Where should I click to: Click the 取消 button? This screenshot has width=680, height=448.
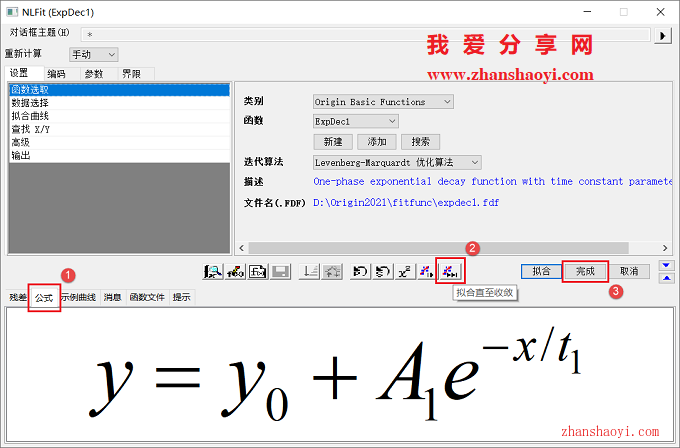pyautogui.click(x=629, y=271)
